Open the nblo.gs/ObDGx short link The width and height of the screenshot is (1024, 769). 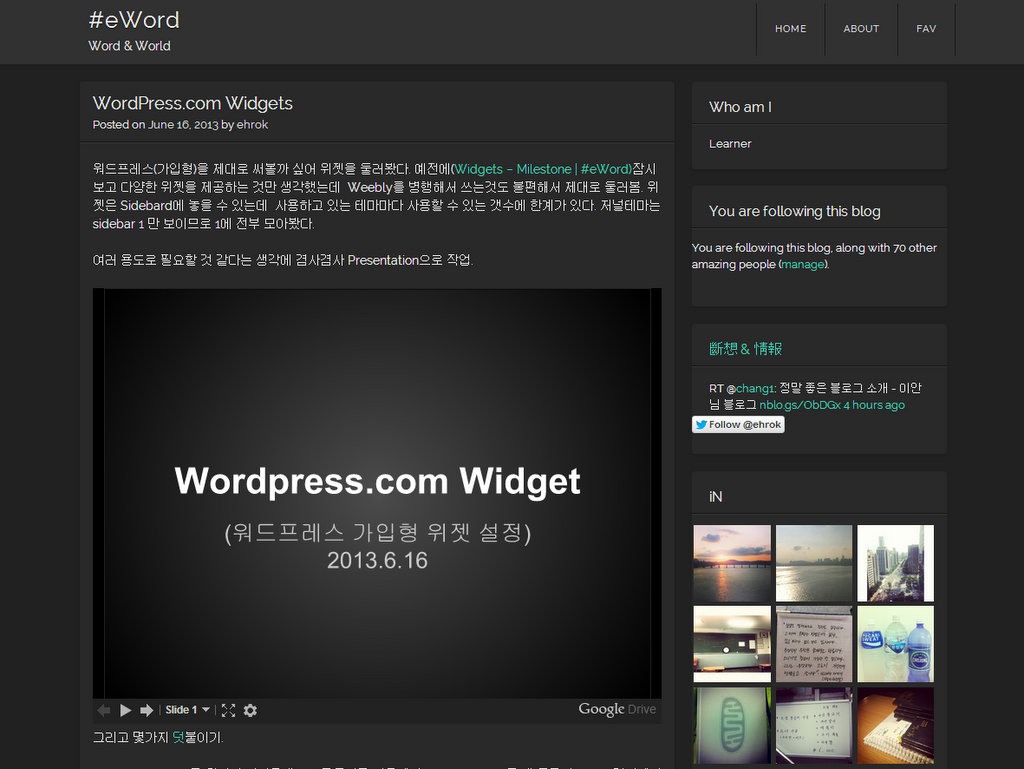pos(799,405)
